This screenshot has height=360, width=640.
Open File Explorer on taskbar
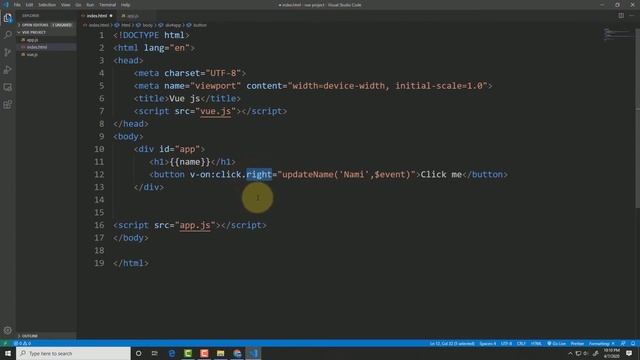coord(220,353)
